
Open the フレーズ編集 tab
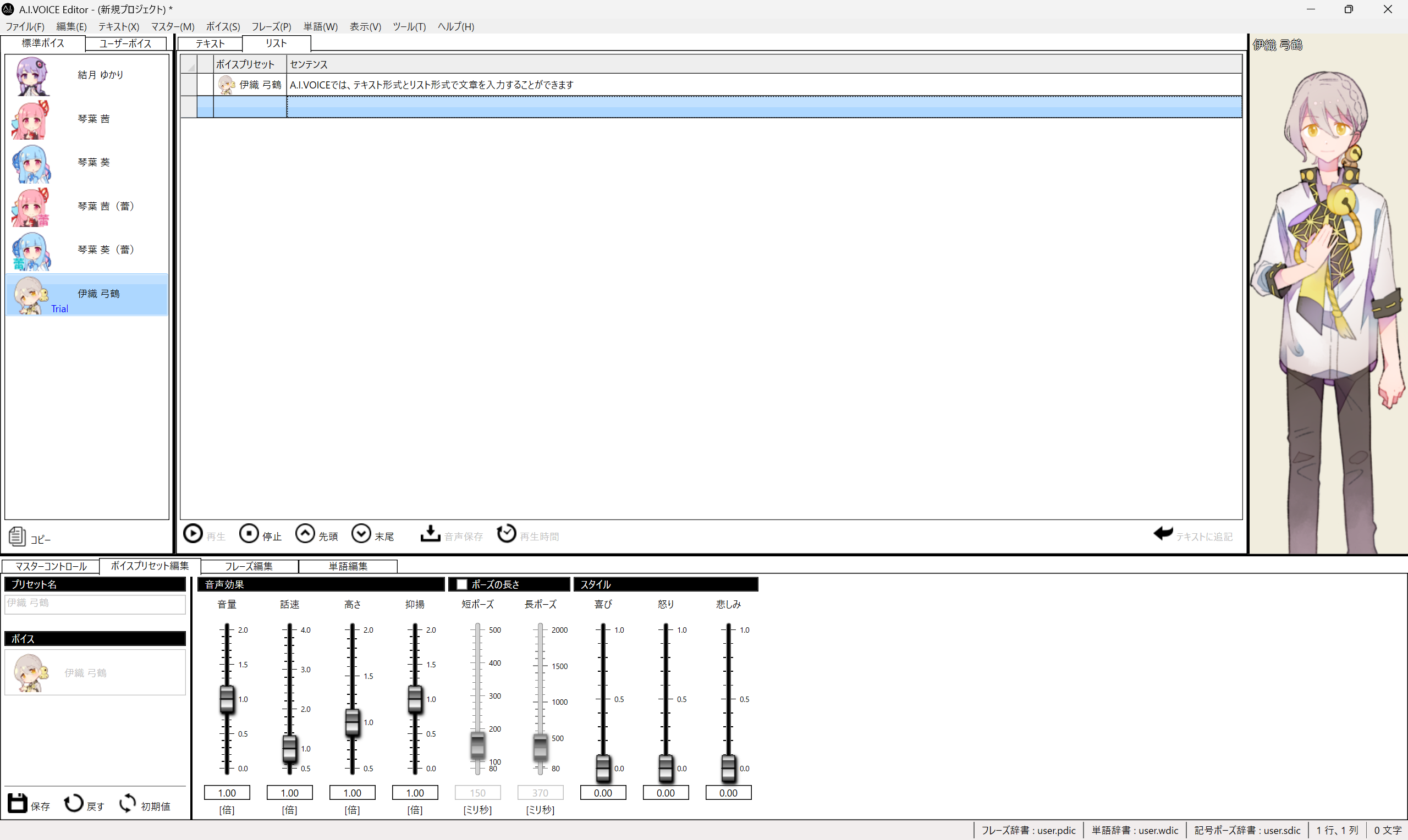coord(249,566)
